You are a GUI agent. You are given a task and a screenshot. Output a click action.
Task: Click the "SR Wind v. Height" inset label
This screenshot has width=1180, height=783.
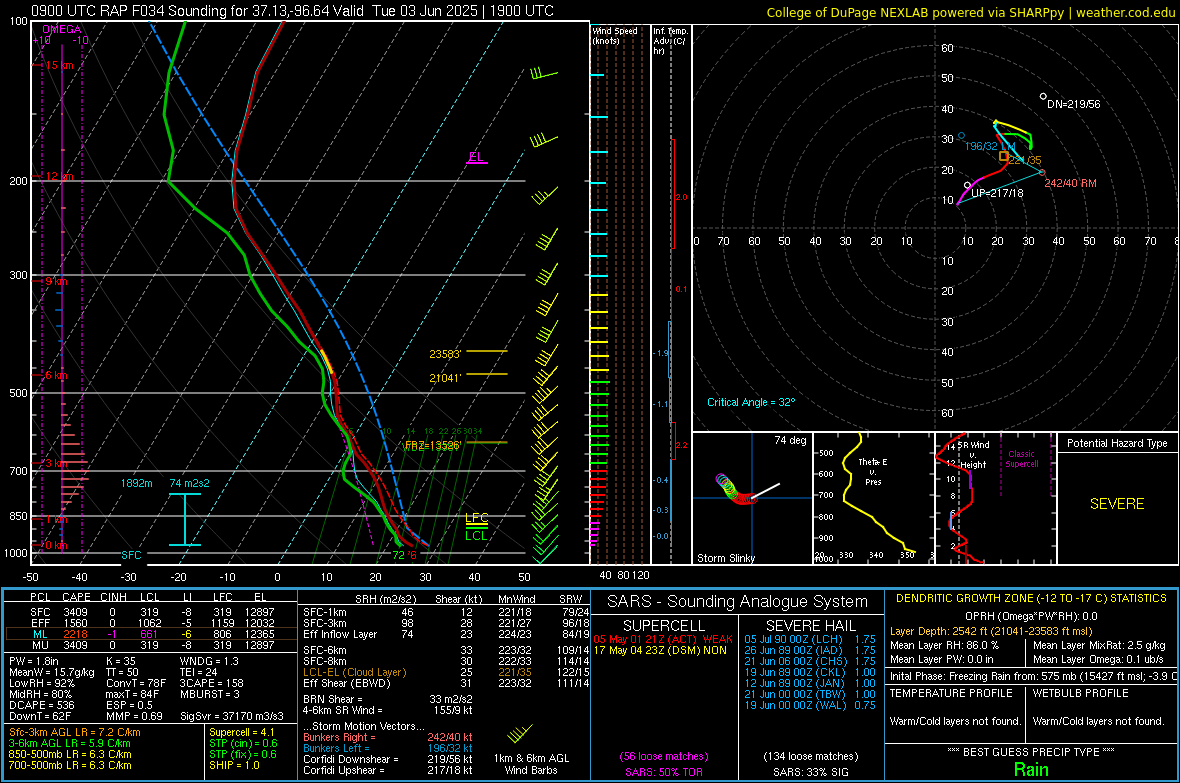pos(973,455)
